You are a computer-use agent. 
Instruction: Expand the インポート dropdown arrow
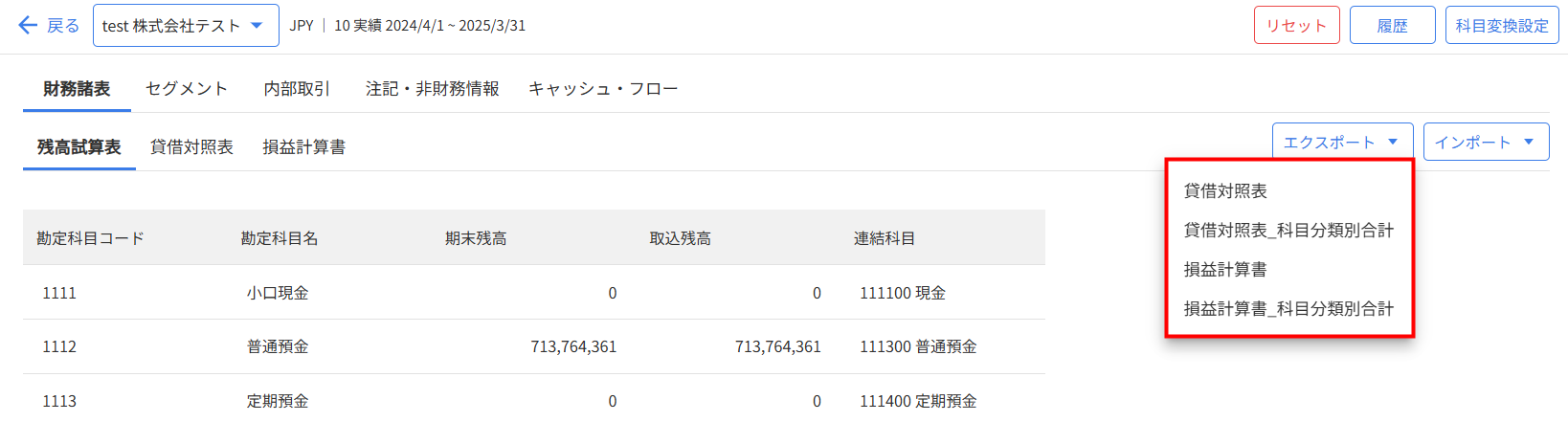[x=1529, y=142]
